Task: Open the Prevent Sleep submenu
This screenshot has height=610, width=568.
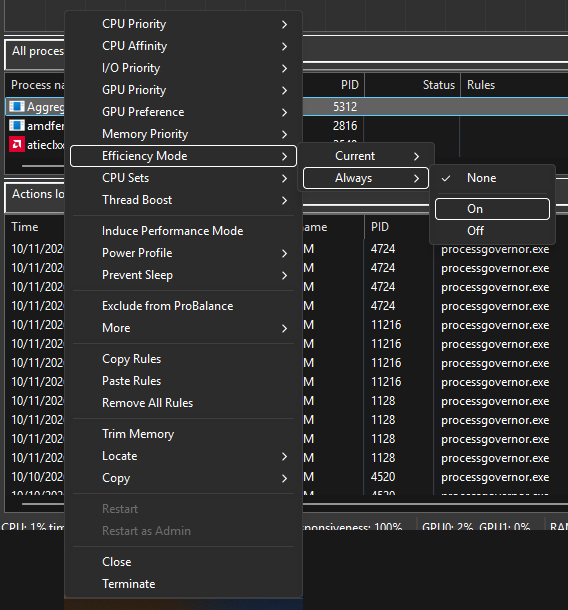Action: [x=183, y=275]
